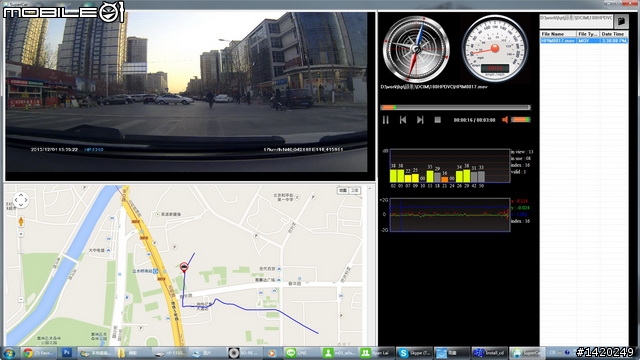The width and height of the screenshot is (640, 360).
Task: Open the media player taskbar icon
Action: (271, 353)
